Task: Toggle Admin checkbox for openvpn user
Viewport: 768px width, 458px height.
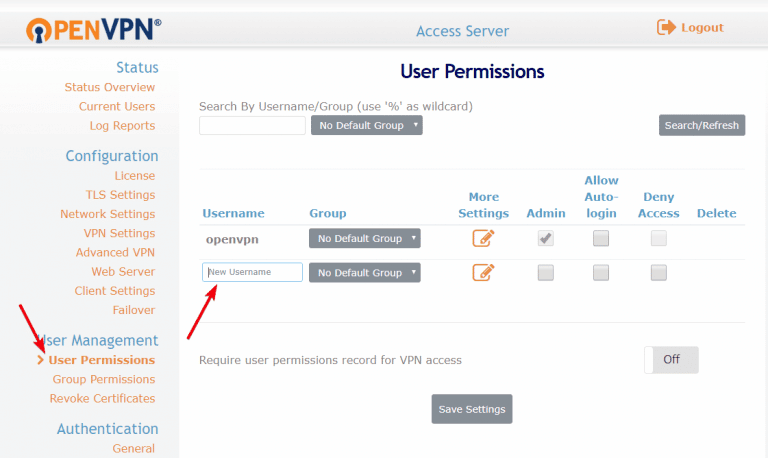Action: point(546,239)
